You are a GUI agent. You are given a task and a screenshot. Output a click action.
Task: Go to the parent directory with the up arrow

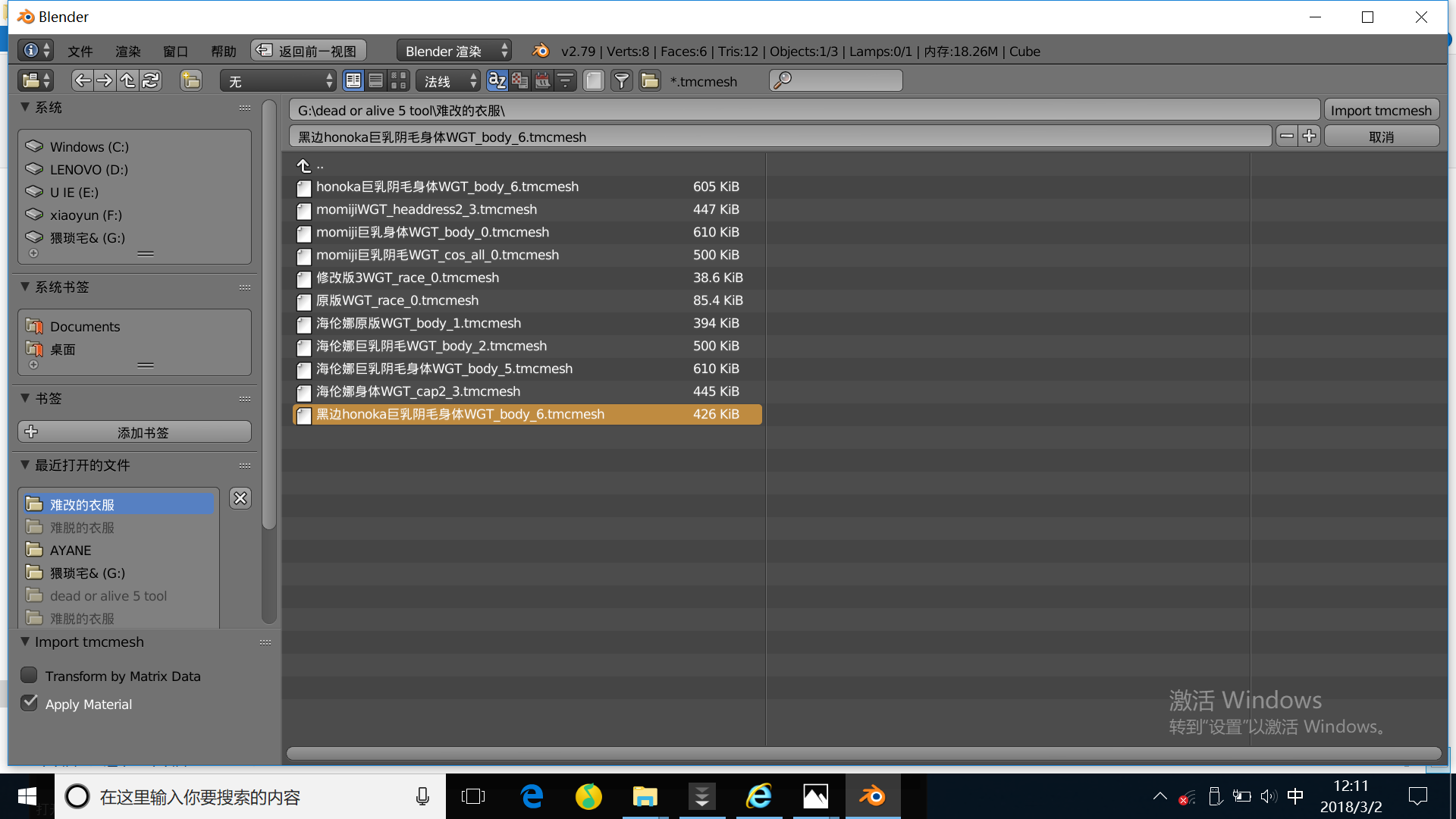(x=127, y=80)
